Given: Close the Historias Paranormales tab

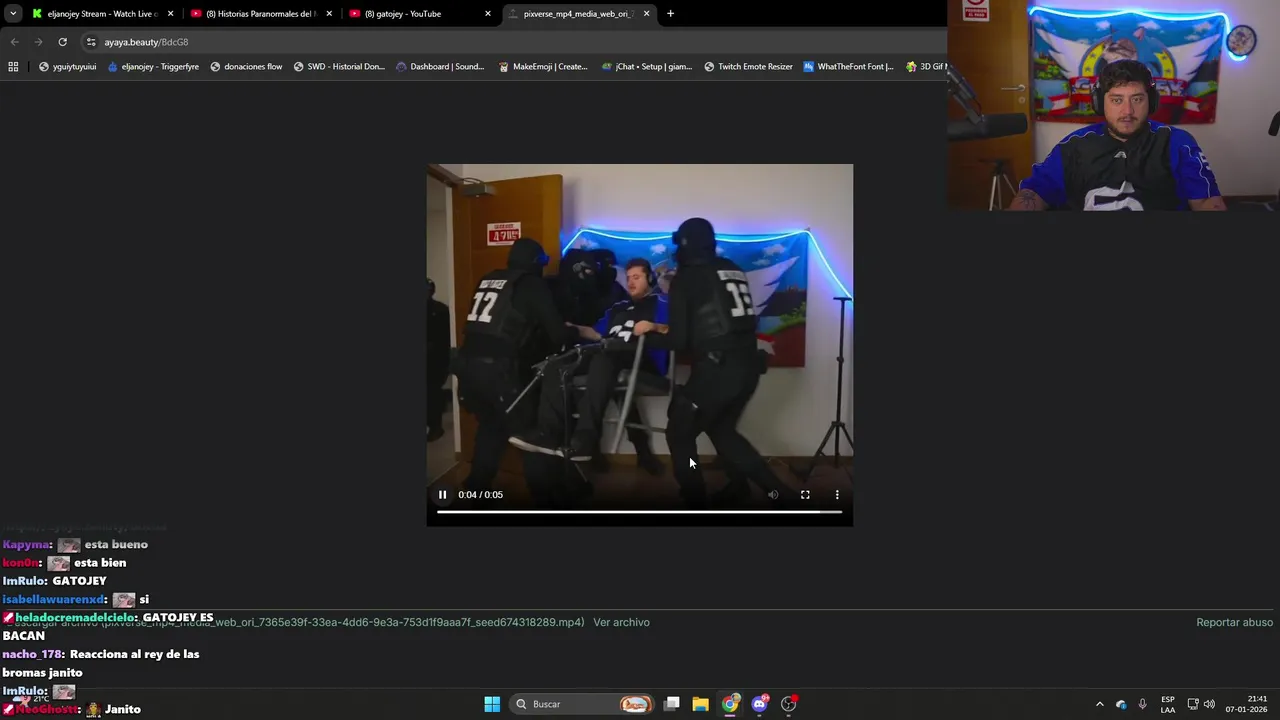Looking at the screenshot, I should click(329, 14).
